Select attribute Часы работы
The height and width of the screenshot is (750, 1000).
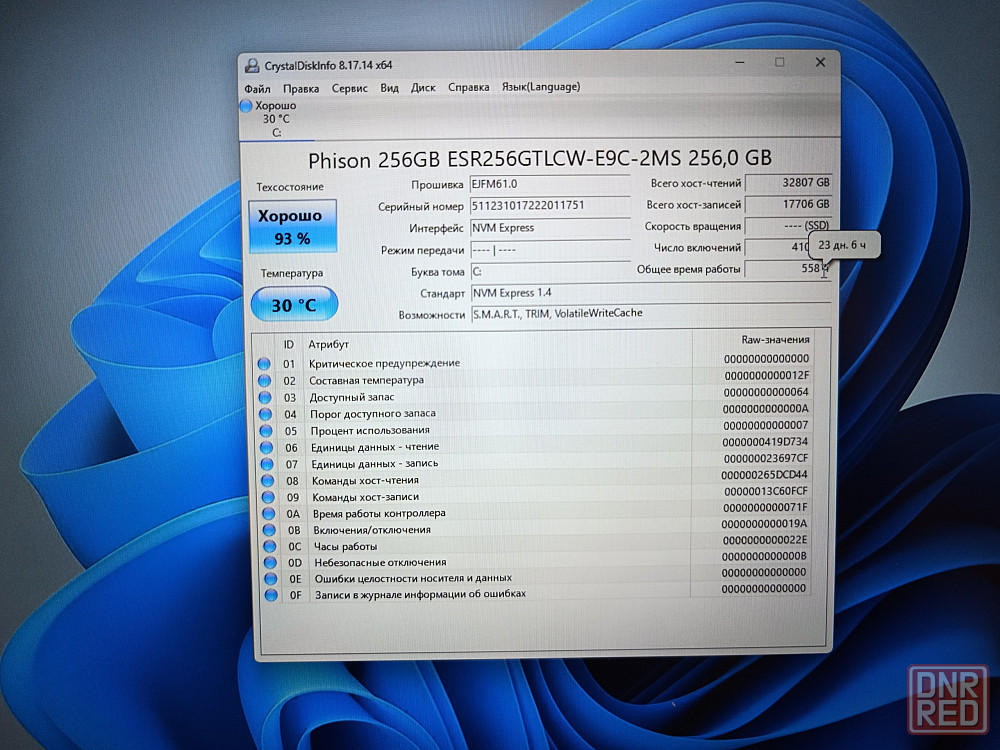[x=345, y=547]
